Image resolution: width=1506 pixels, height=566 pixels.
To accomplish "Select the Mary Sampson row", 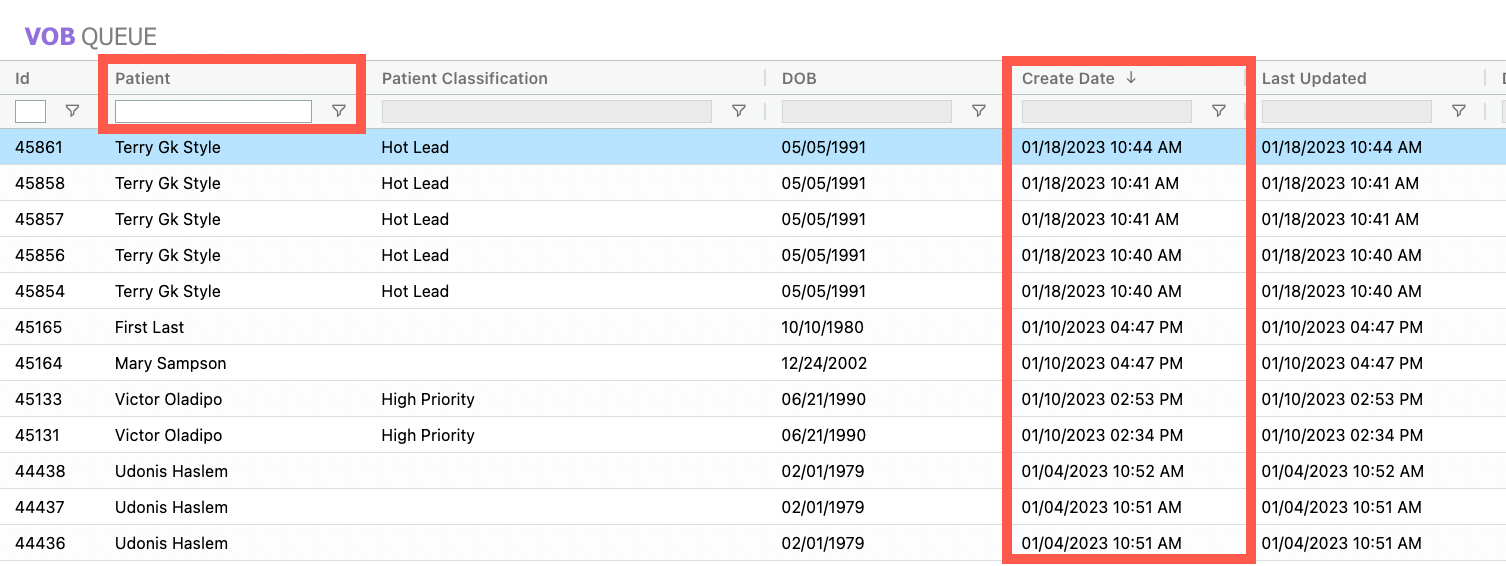I will 170,363.
